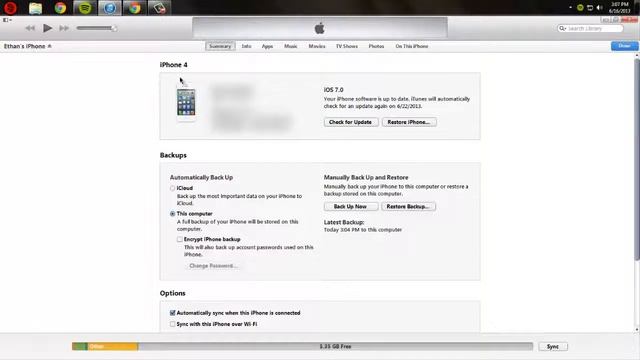
Task: Open the iTunes menu dropdown icon
Action: pyautogui.click(x=7, y=20)
